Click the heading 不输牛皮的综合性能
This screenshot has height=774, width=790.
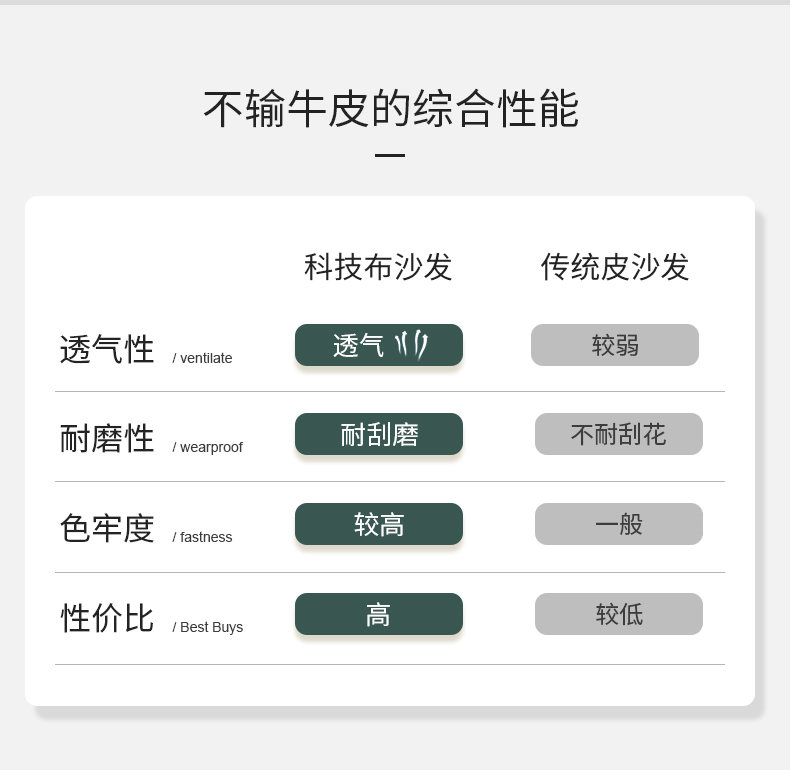pyautogui.click(x=391, y=109)
